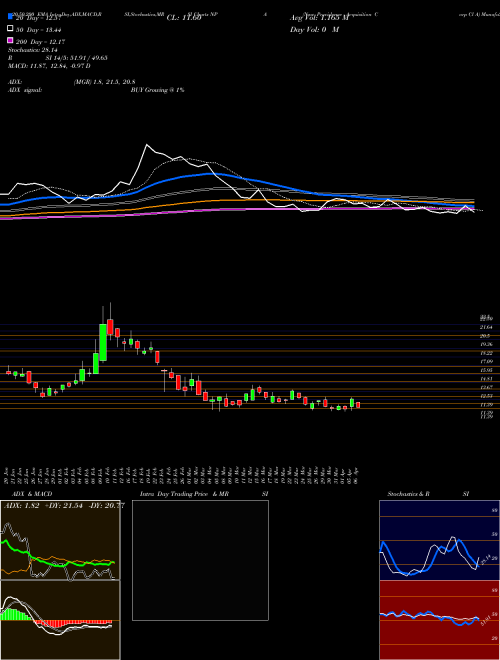Click the 12.53 price axis label
The width and height of the screenshot is (500, 660).
[x=487, y=396]
